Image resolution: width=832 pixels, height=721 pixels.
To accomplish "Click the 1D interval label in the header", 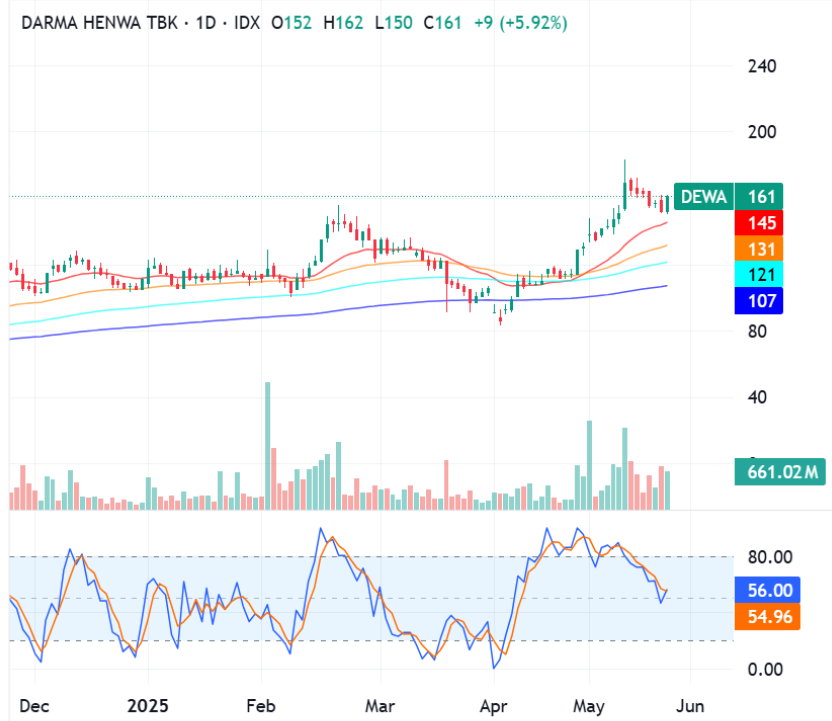I will coord(206,23).
